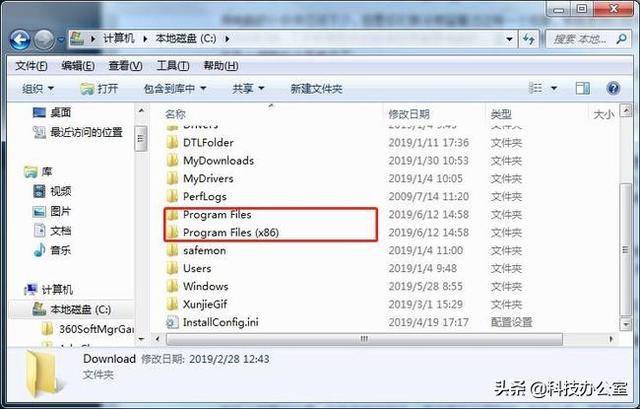Click the Forward navigation arrow
This screenshot has width=640, height=409.
pyautogui.click(x=44, y=40)
